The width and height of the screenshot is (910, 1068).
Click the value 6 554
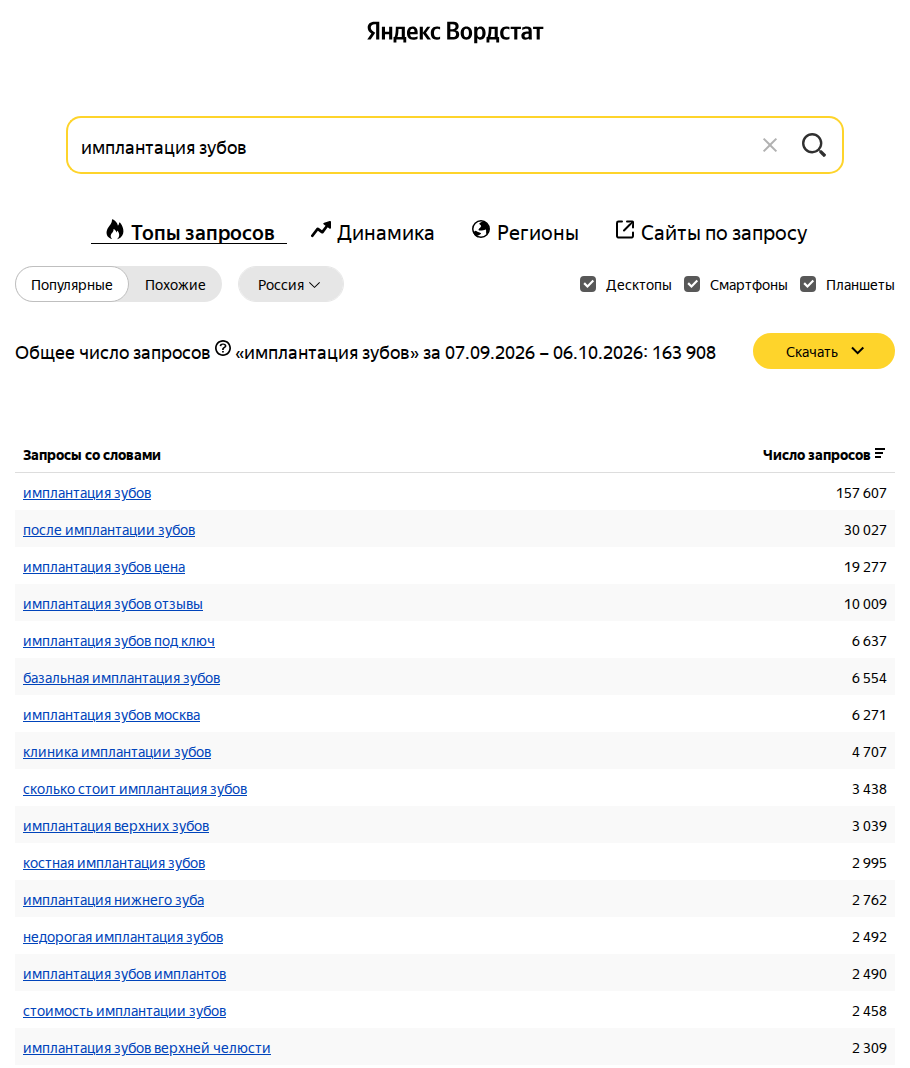point(869,678)
